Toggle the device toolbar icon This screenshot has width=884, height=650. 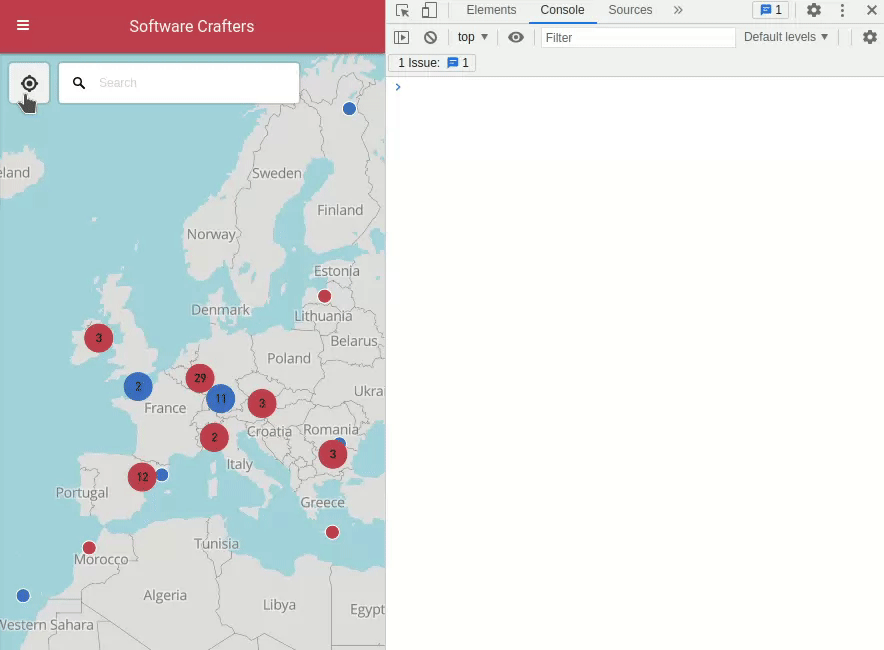coord(430,10)
